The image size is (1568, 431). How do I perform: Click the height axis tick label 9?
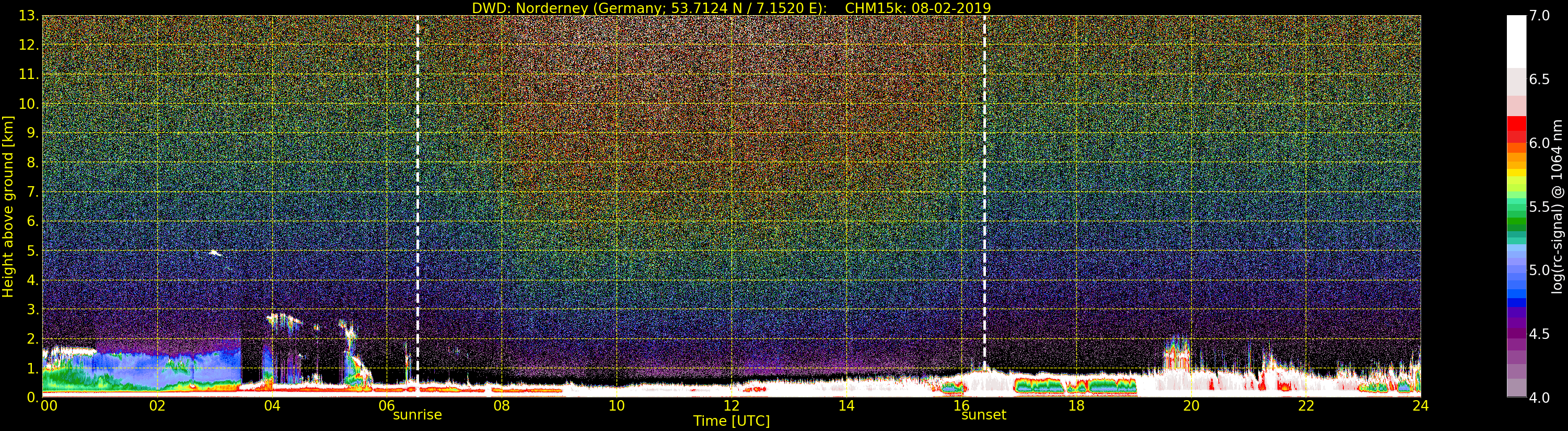tap(32, 133)
